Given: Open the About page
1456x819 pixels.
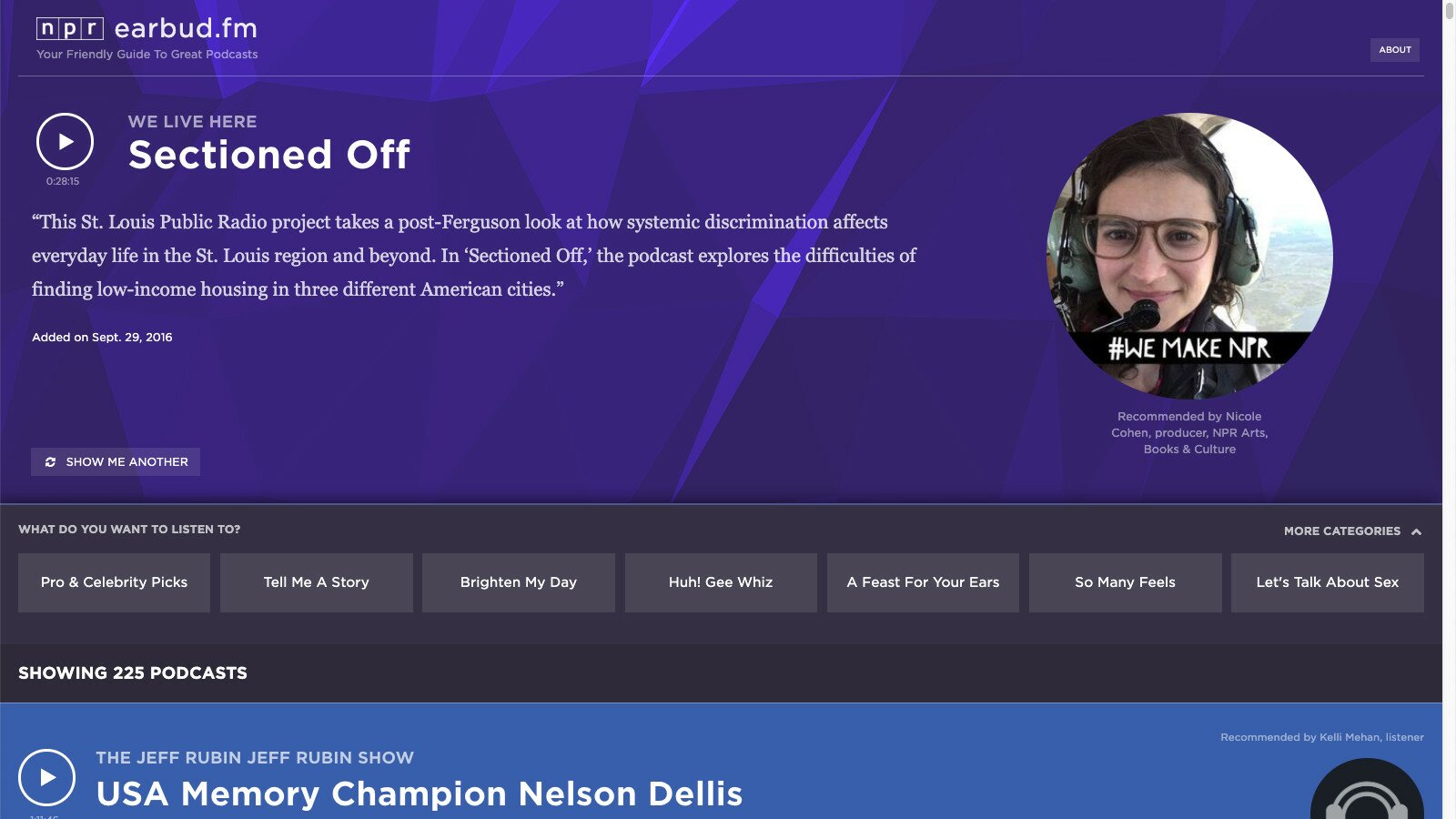Looking at the screenshot, I should [1394, 50].
